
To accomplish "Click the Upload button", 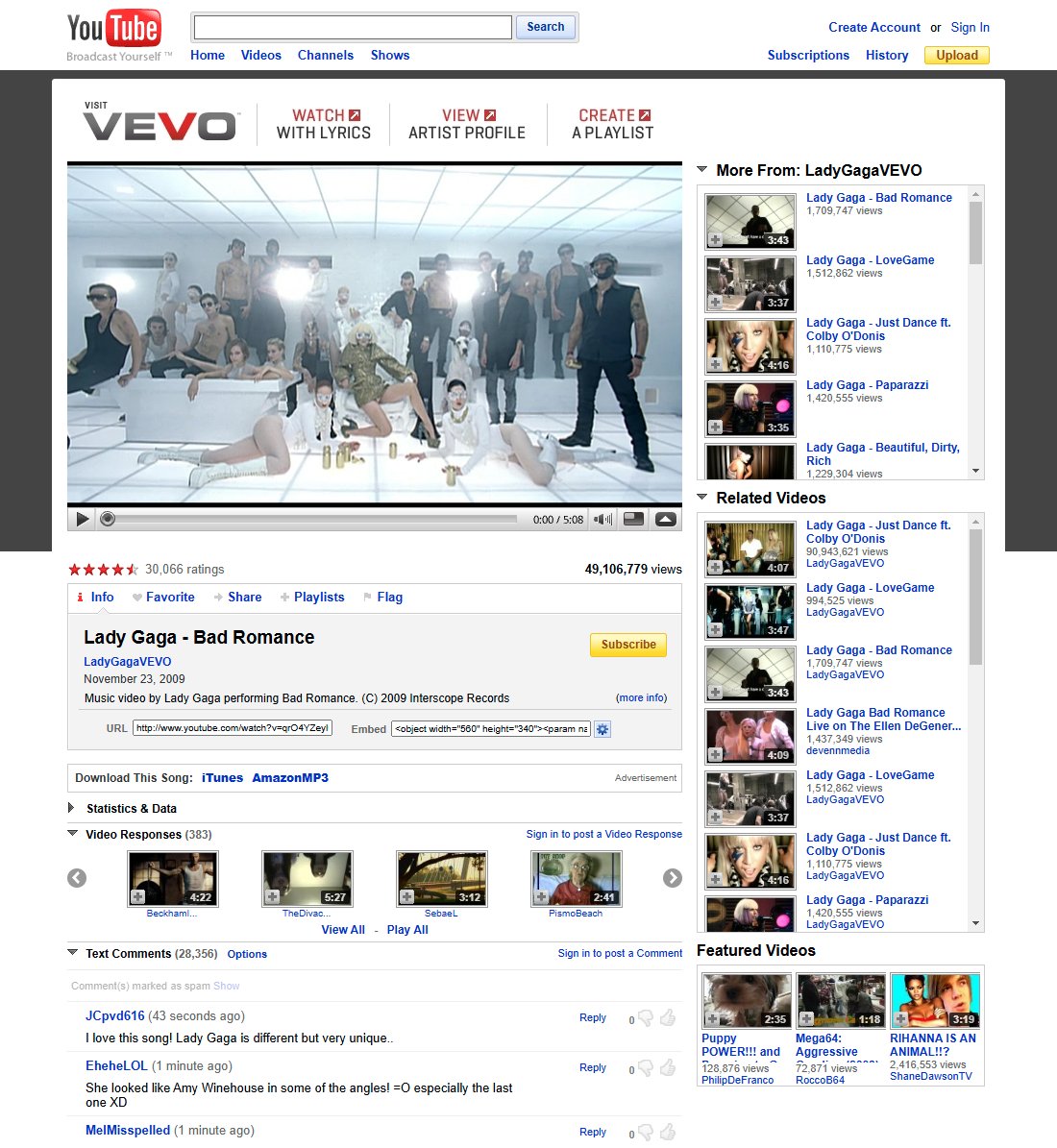I will (957, 55).
